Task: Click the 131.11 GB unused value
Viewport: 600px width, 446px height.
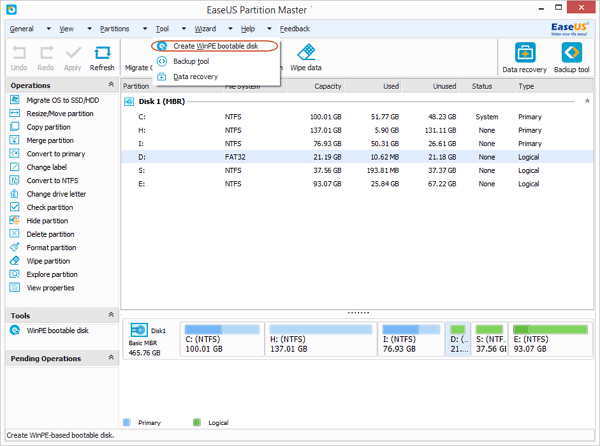Action: point(440,130)
